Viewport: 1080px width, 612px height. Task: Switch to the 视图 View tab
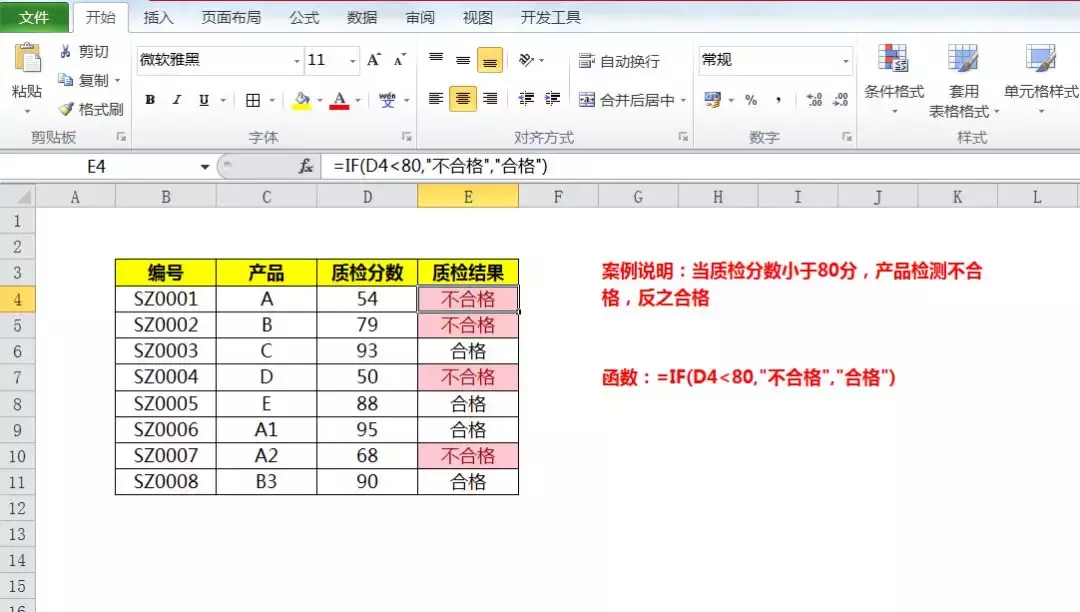click(478, 17)
